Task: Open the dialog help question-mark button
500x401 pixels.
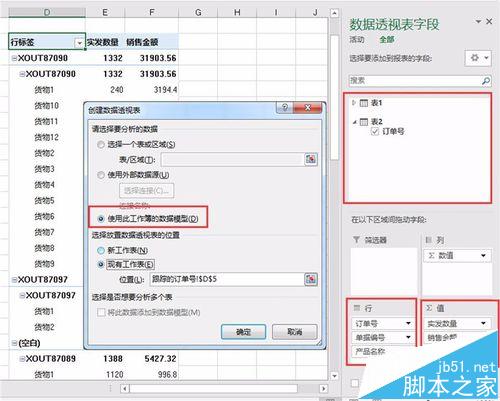Action: point(285,107)
